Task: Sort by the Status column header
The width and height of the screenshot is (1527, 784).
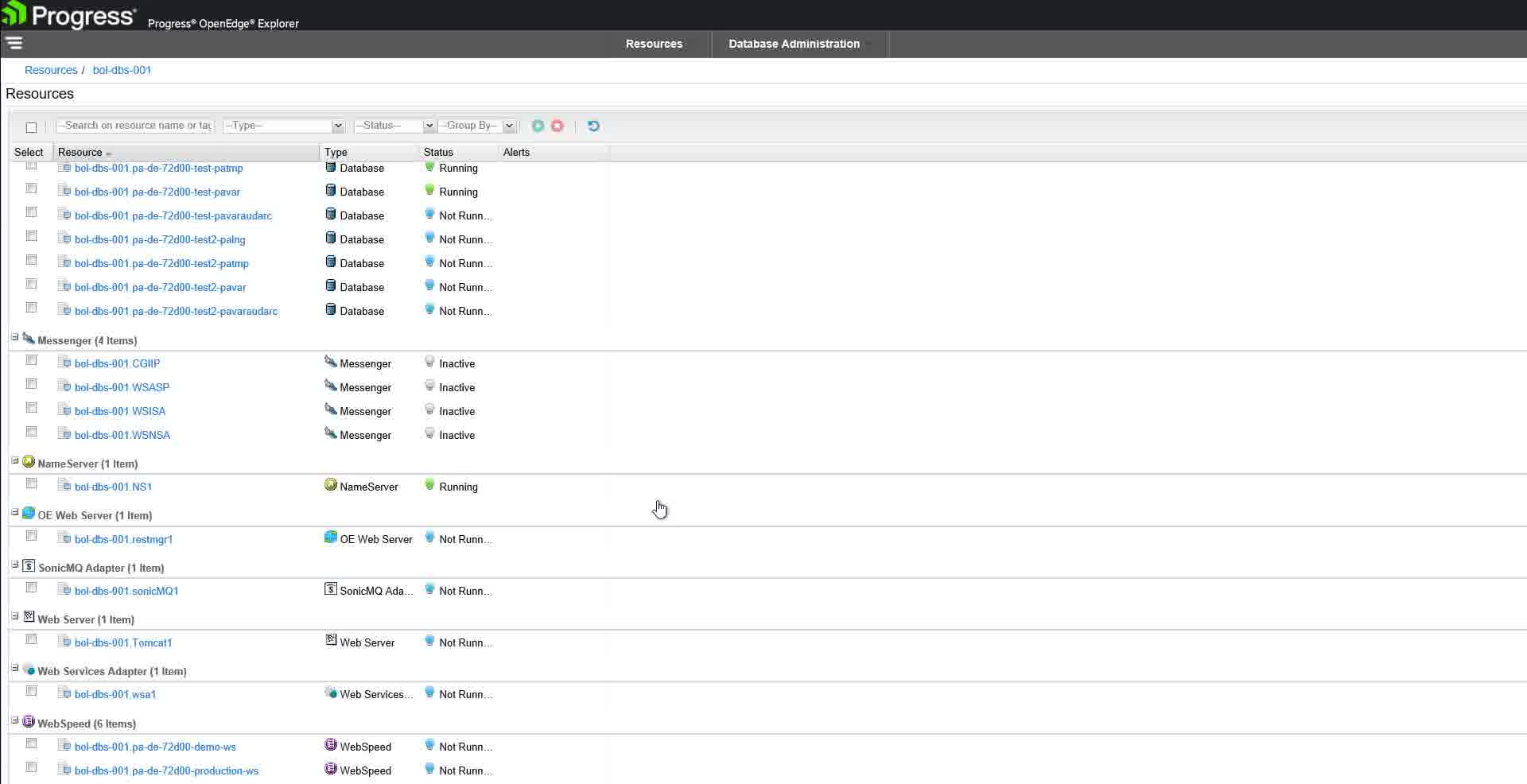Action: pos(458,152)
